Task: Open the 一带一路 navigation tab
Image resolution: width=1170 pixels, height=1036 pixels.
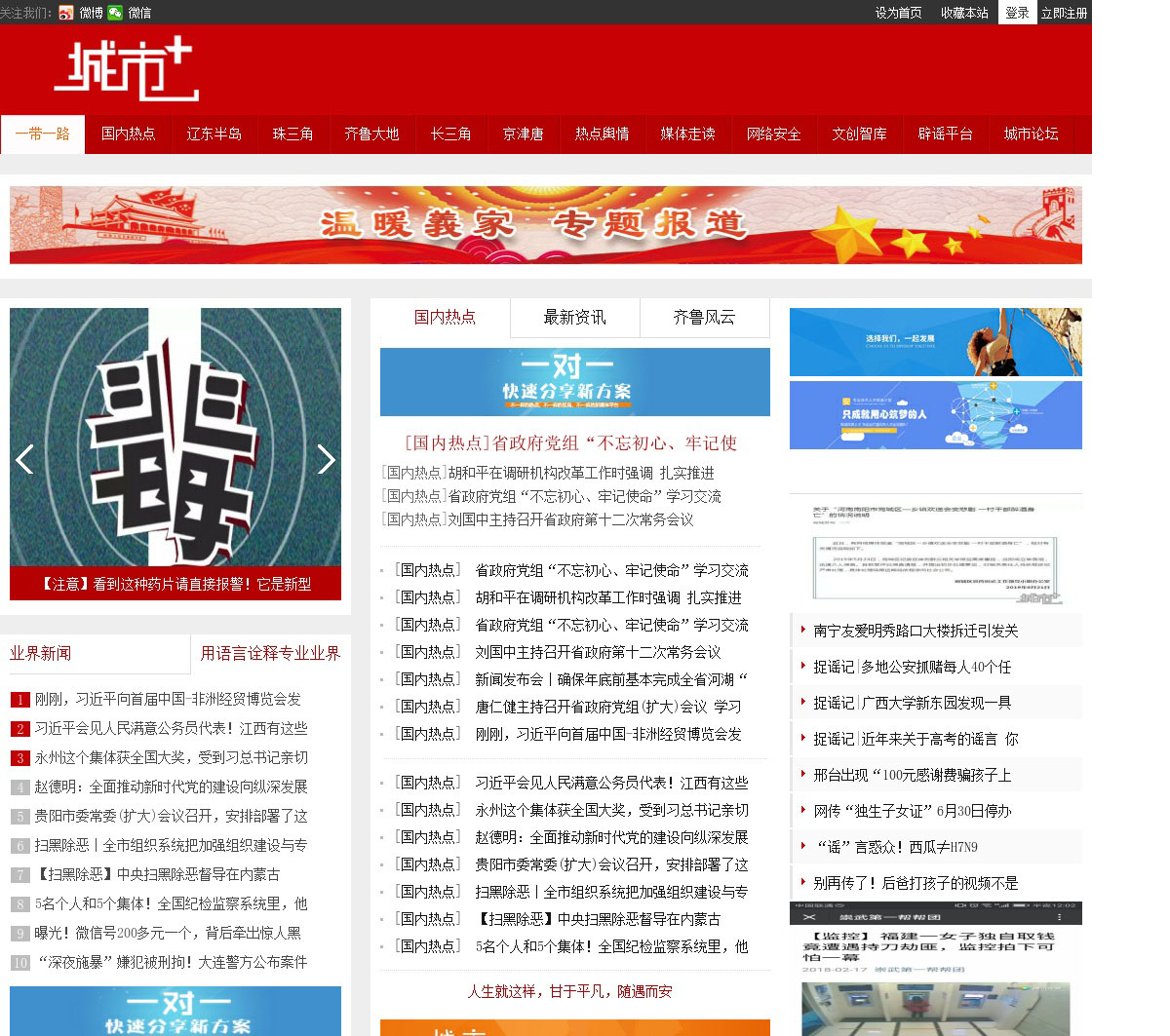Action: click(43, 134)
